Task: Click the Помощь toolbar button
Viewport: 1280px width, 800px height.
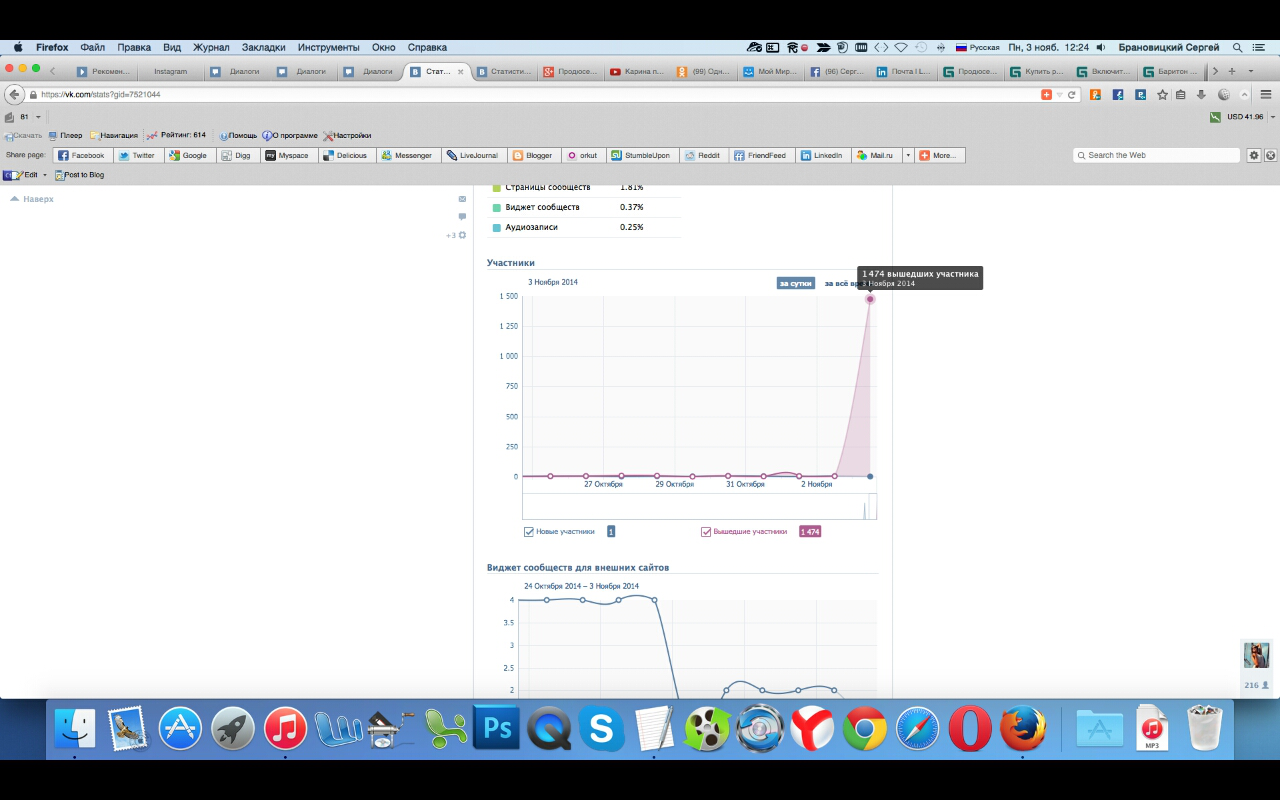Action: (x=238, y=135)
